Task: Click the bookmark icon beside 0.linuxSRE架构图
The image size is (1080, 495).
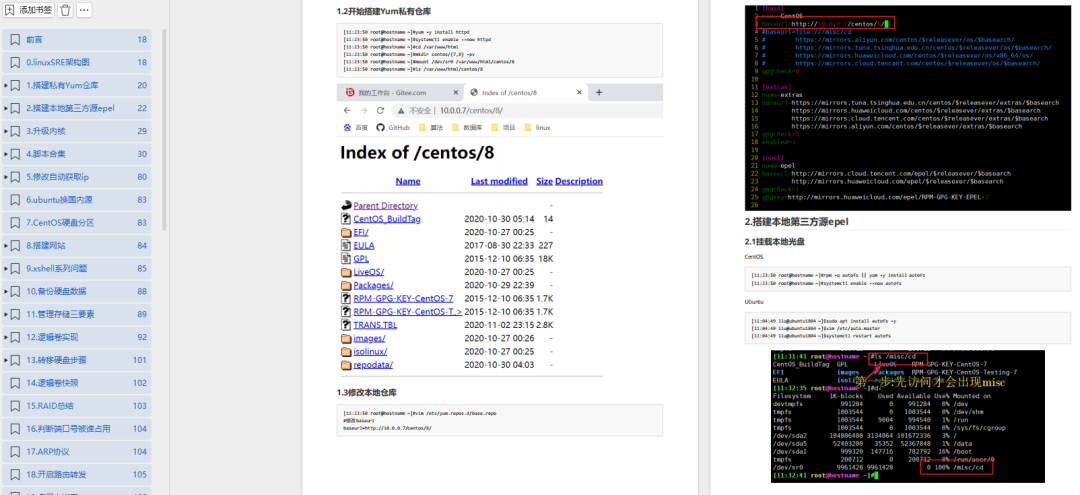Action: tap(15, 63)
